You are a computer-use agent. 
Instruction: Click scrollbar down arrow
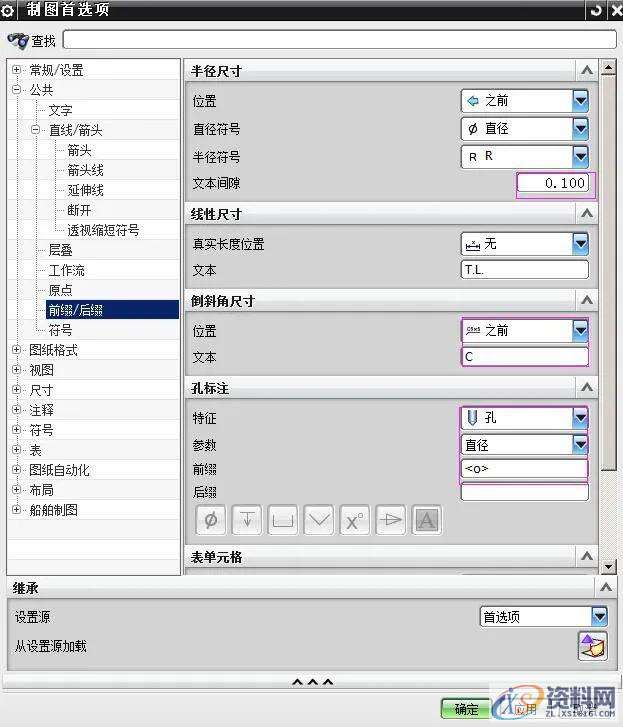coord(608,567)
